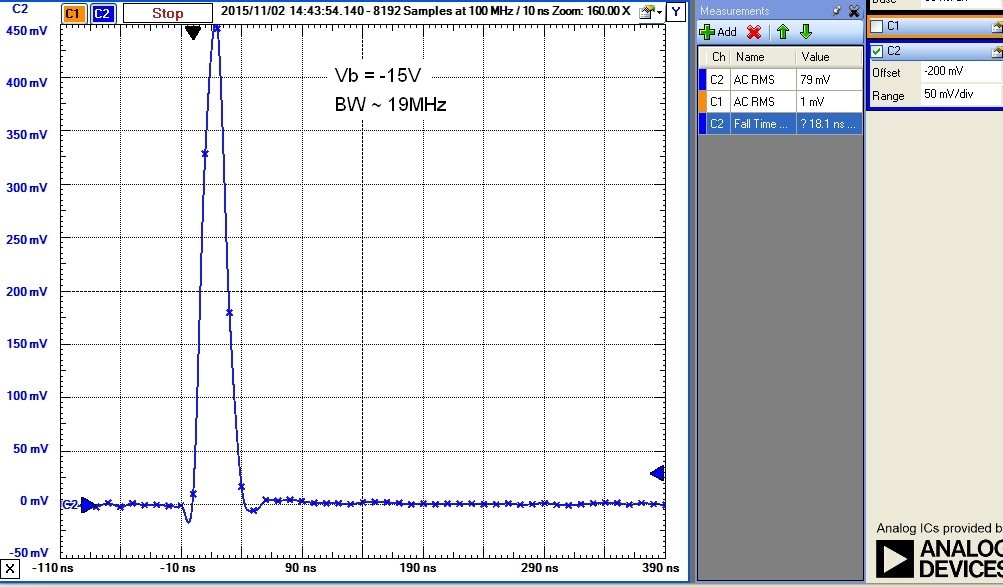1003x587 pixels.
Task: Select the C2 Fall Time measurement row
Action: click(779, 124)
